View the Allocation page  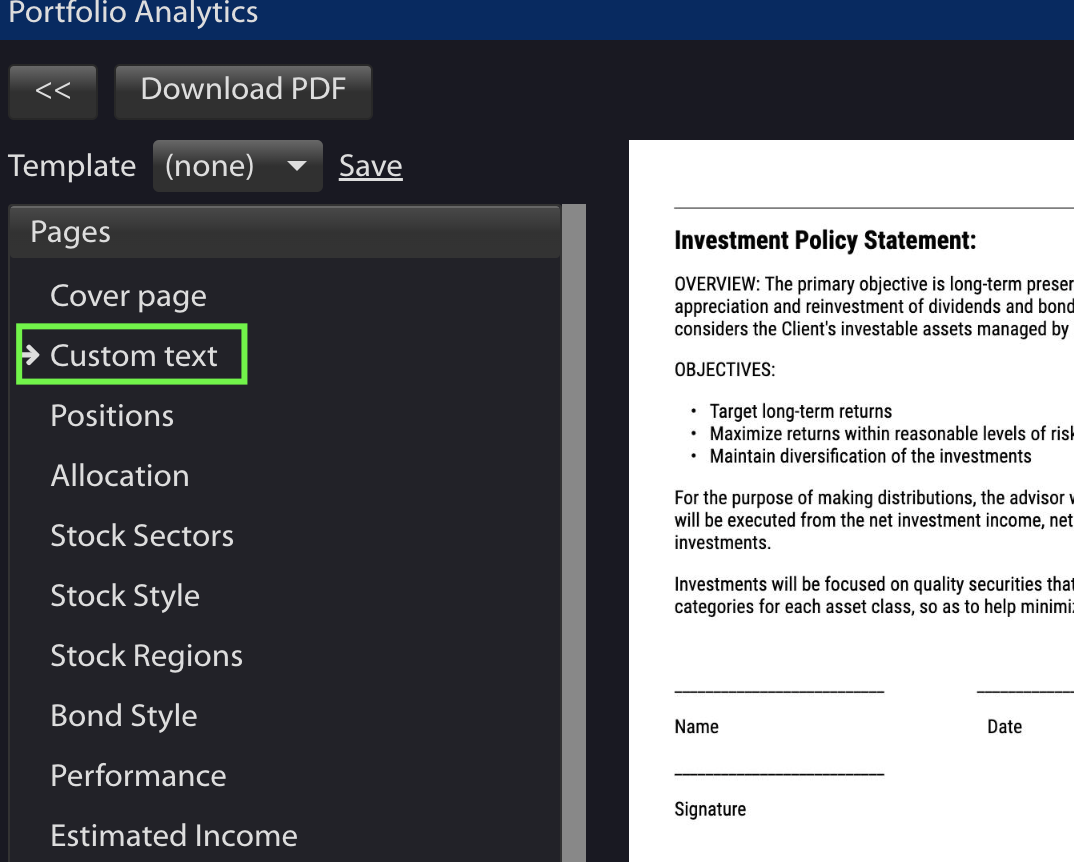[120, 475]
